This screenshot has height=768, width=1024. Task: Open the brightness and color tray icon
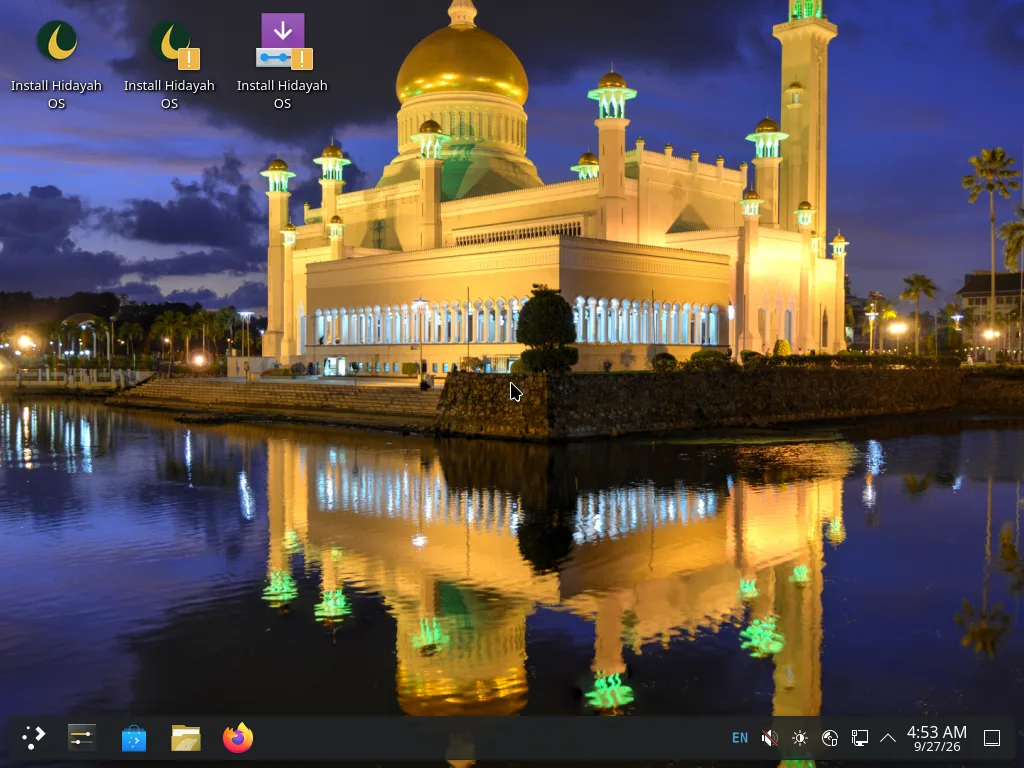pyautogui.click(x=799, y=738)
